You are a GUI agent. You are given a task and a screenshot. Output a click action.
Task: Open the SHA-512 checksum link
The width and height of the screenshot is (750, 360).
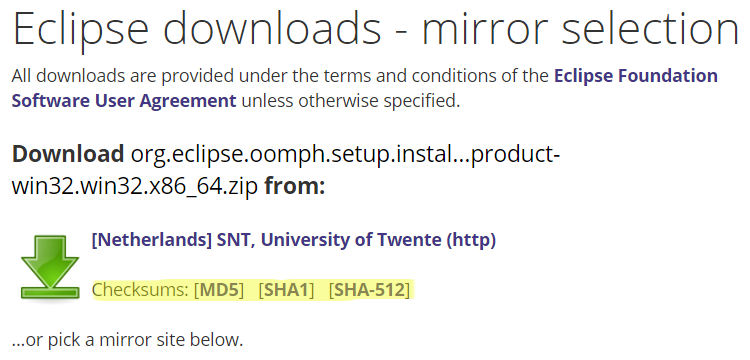point(369,290)
